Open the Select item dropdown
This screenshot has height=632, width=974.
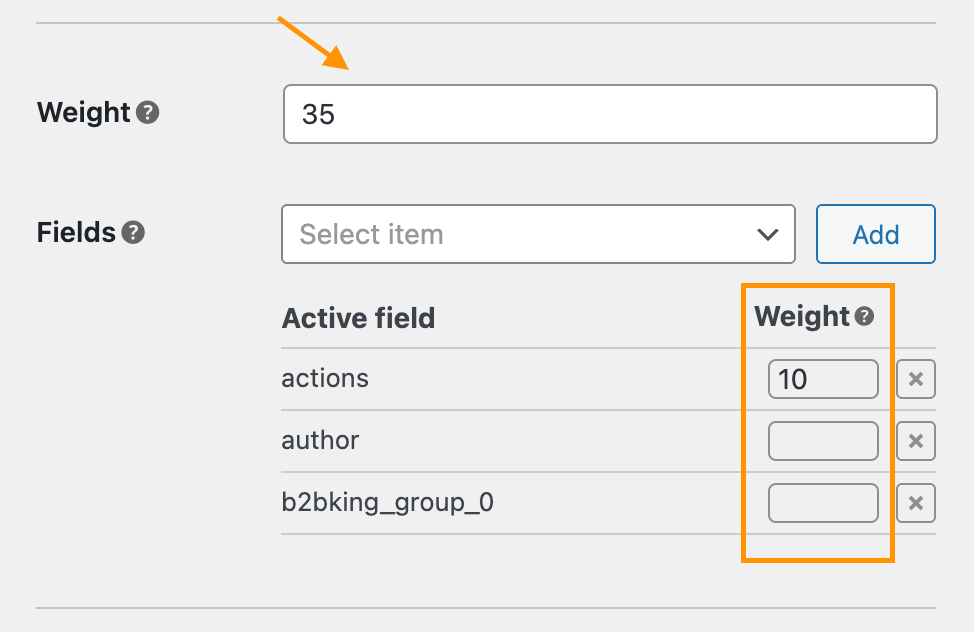538,234
